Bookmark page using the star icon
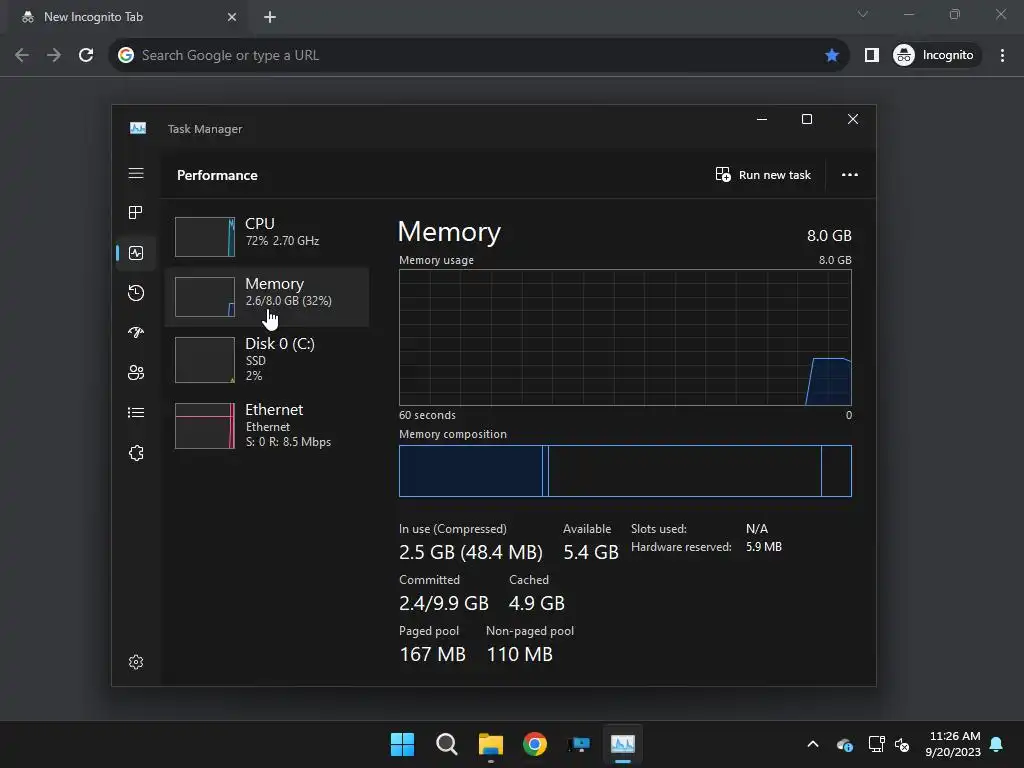The height and width of the screenshot is (768, 1024). [x=831, y=56]
